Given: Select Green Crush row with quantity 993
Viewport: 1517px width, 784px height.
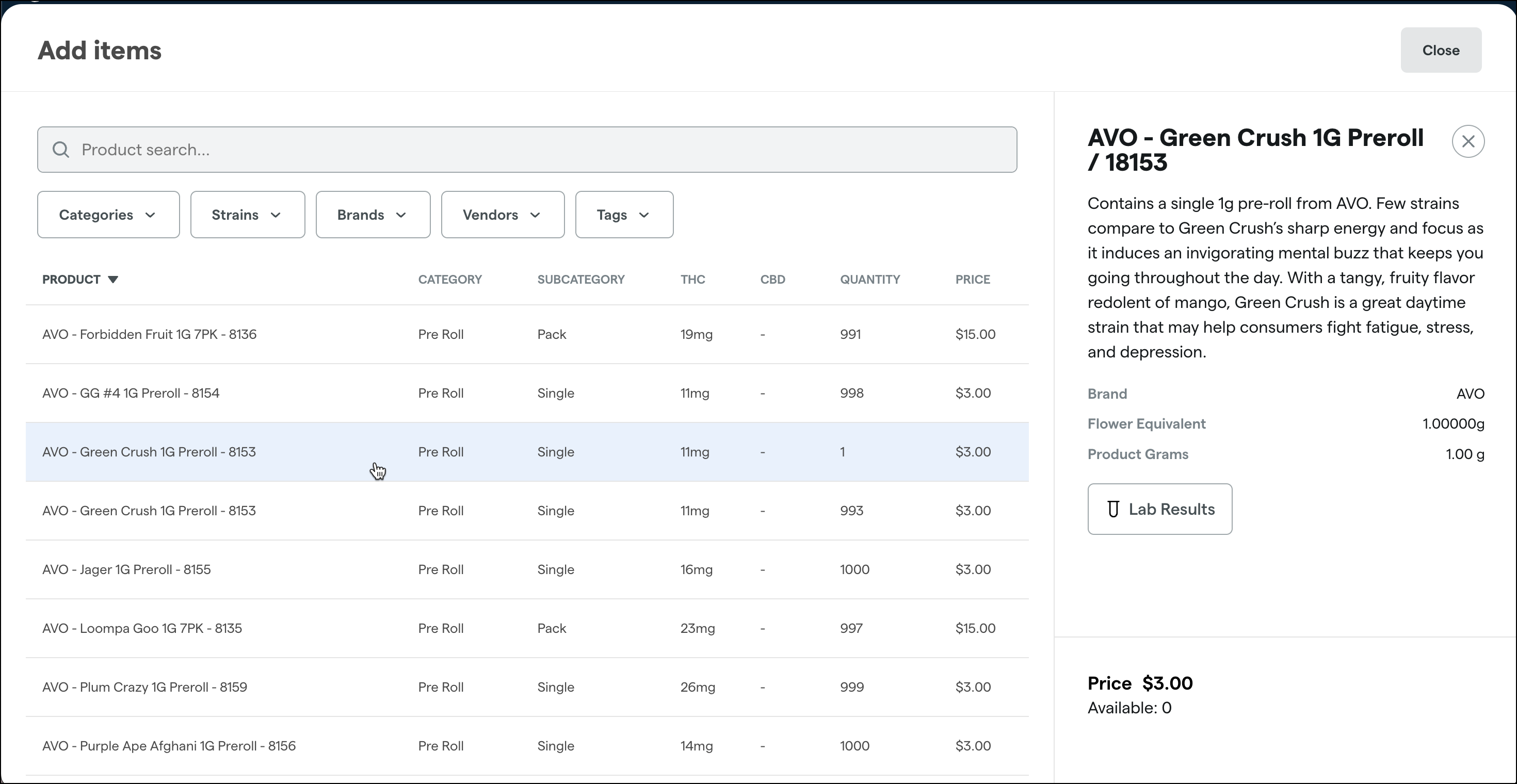Looking at the screenshot, I should [x=527, y=511].
